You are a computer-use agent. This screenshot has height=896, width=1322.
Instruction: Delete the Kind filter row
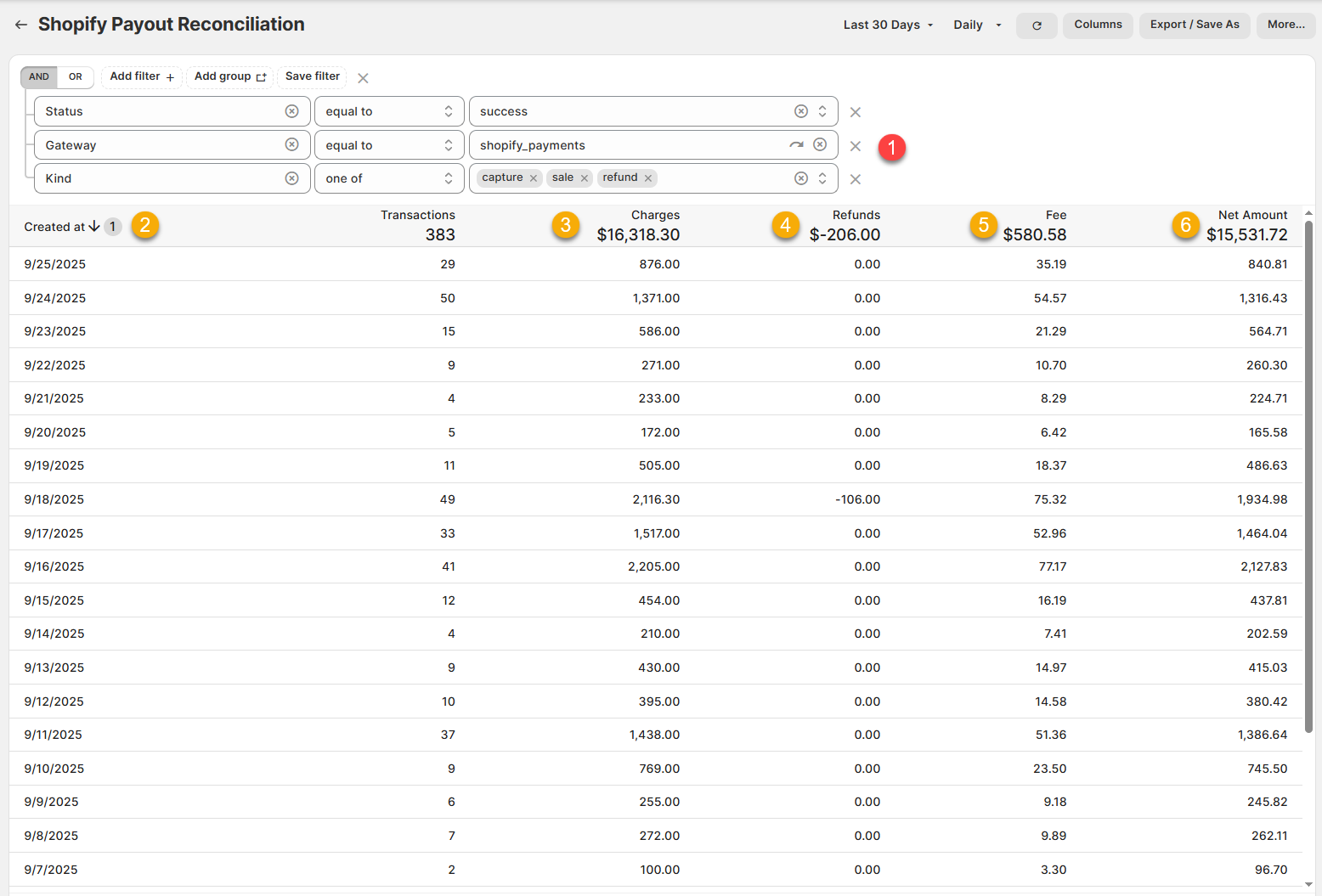pos(855,179)
